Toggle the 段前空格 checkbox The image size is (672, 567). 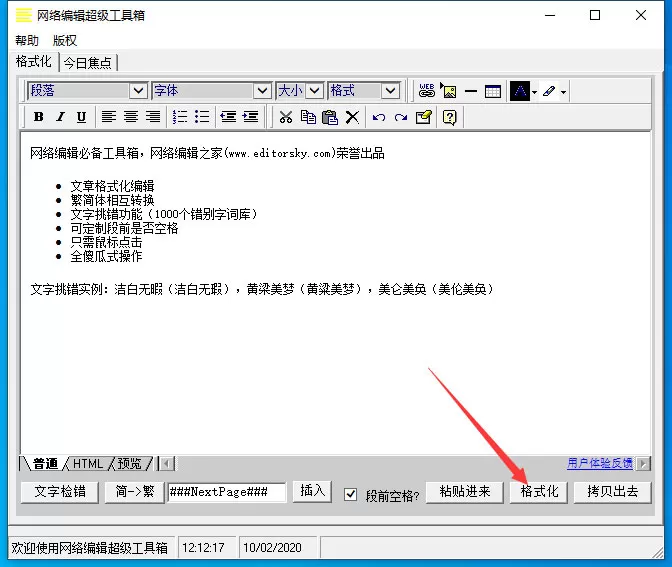351,494
